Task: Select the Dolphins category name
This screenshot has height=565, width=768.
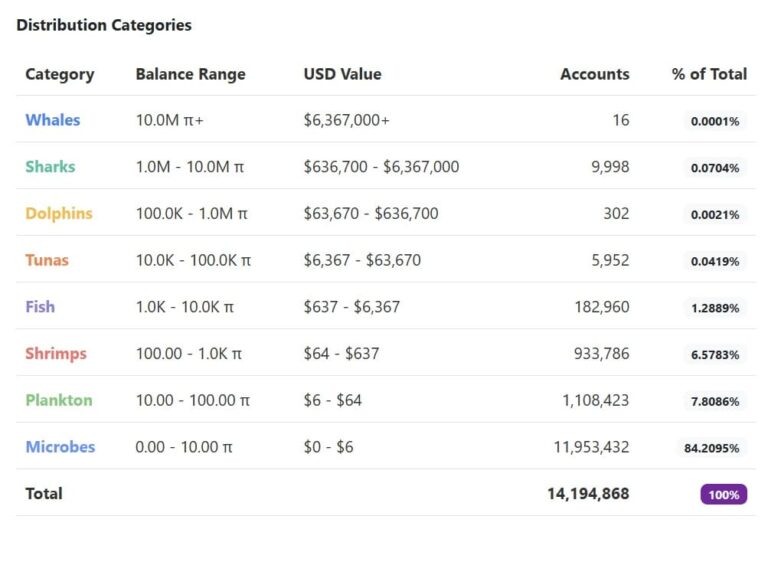Action: [x=59, y=213]
